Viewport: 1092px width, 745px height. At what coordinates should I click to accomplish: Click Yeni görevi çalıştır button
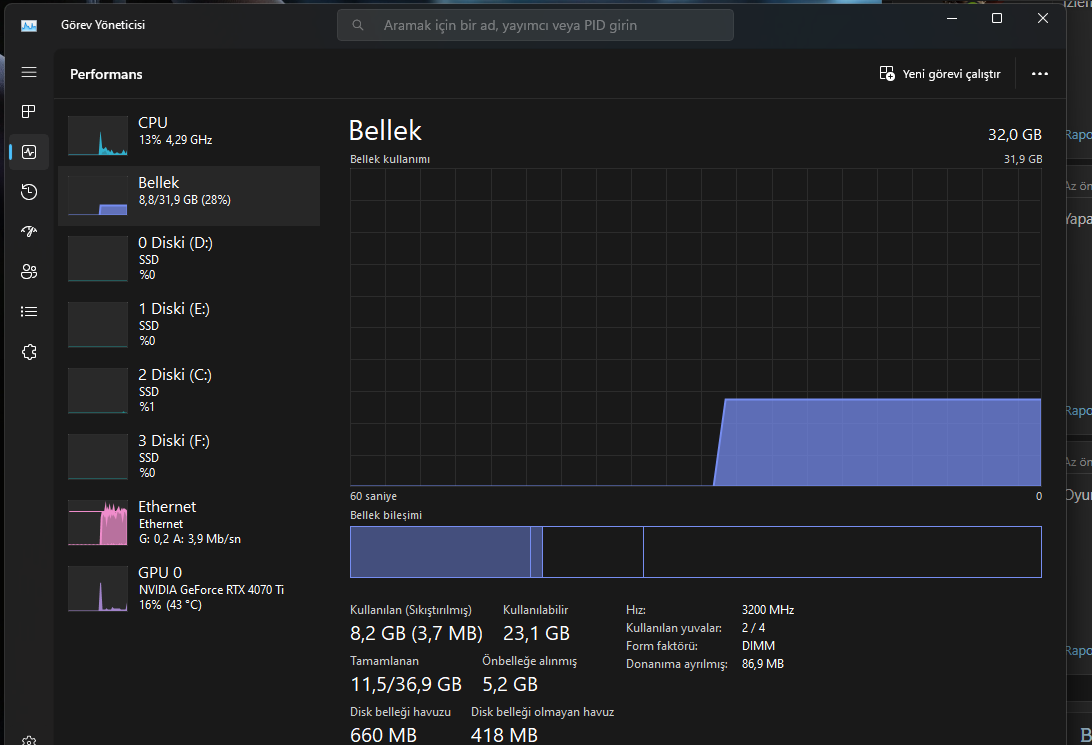tap(940, 74)
